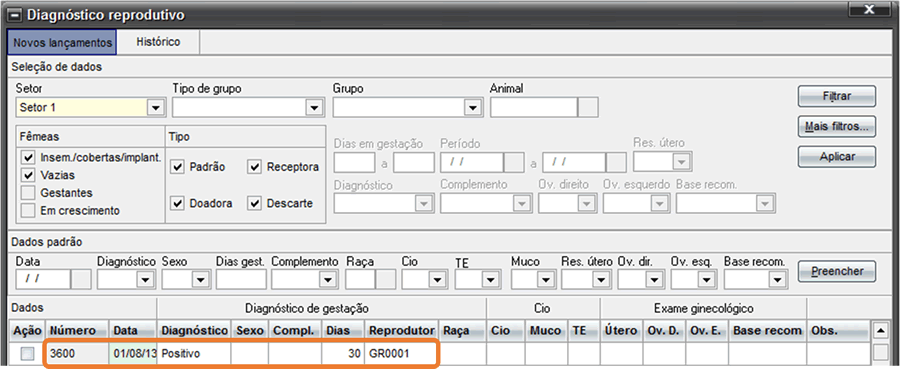Open Base recom. dropdown in Dados padrão

[777, 279]
